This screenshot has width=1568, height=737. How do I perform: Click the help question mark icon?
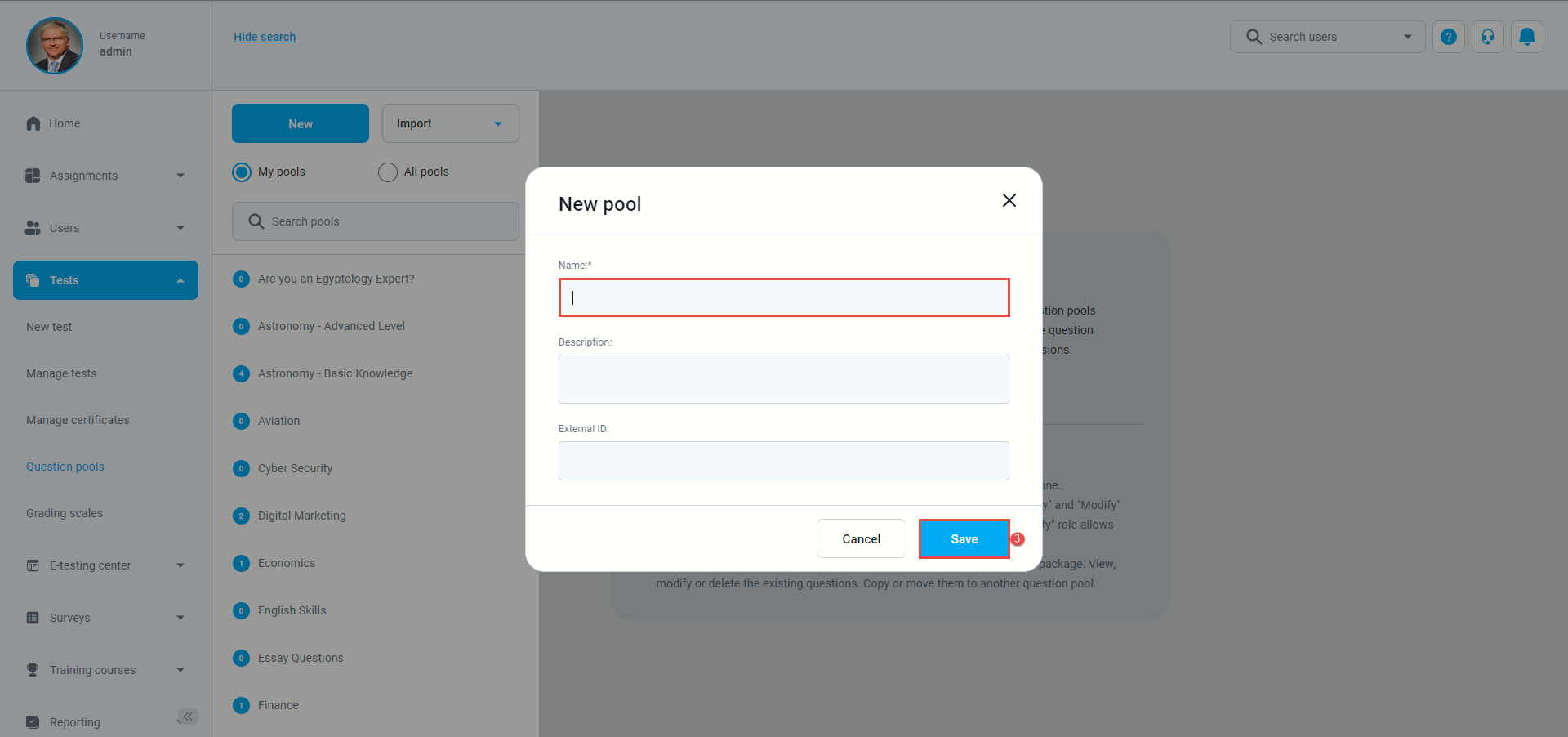coord(1448,37)
